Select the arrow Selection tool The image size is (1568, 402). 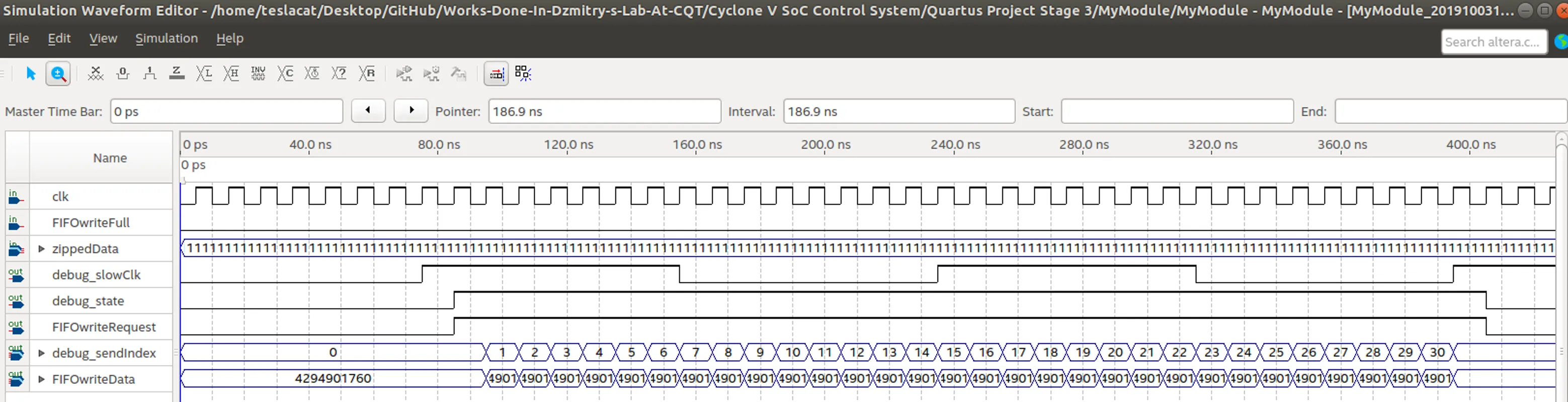pos(31,73)
